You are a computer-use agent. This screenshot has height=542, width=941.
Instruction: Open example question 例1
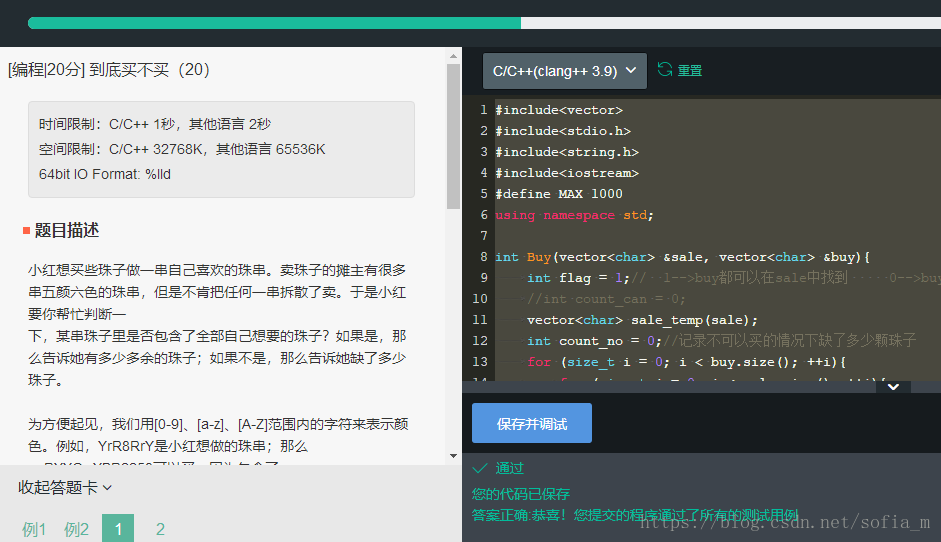tap(34, 529)
